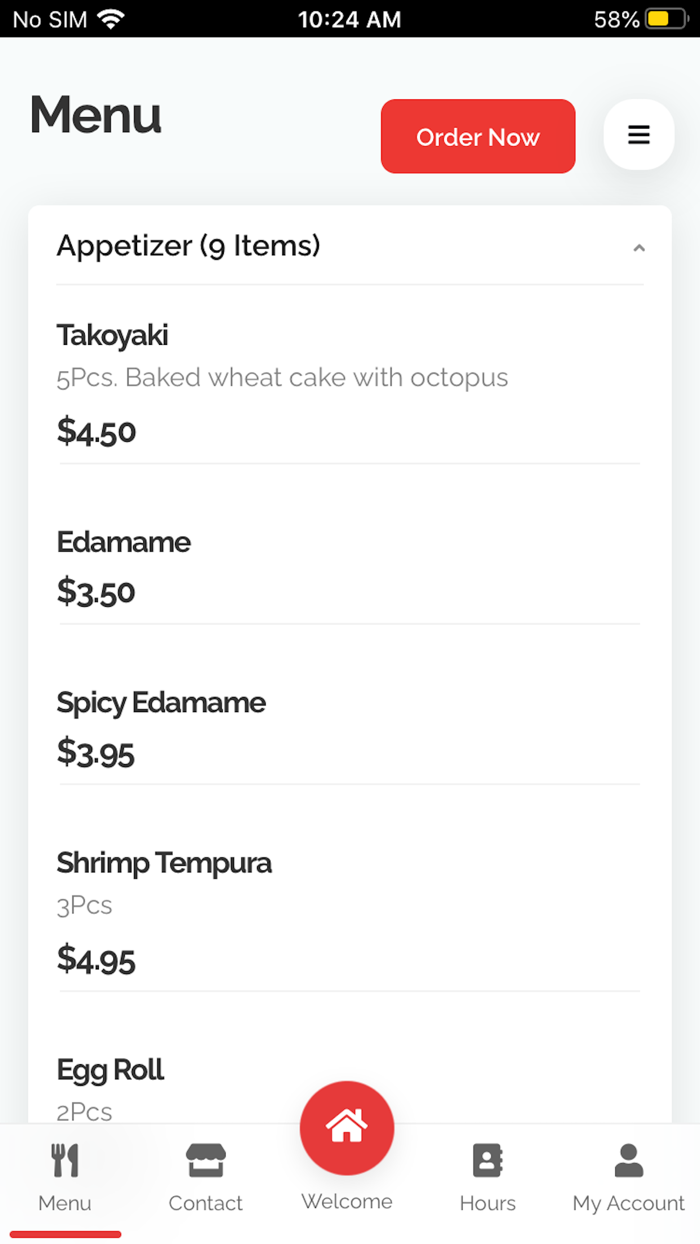700x1244 pixels.
Task: Tap the Welcome label
Action: point(347,1201)
